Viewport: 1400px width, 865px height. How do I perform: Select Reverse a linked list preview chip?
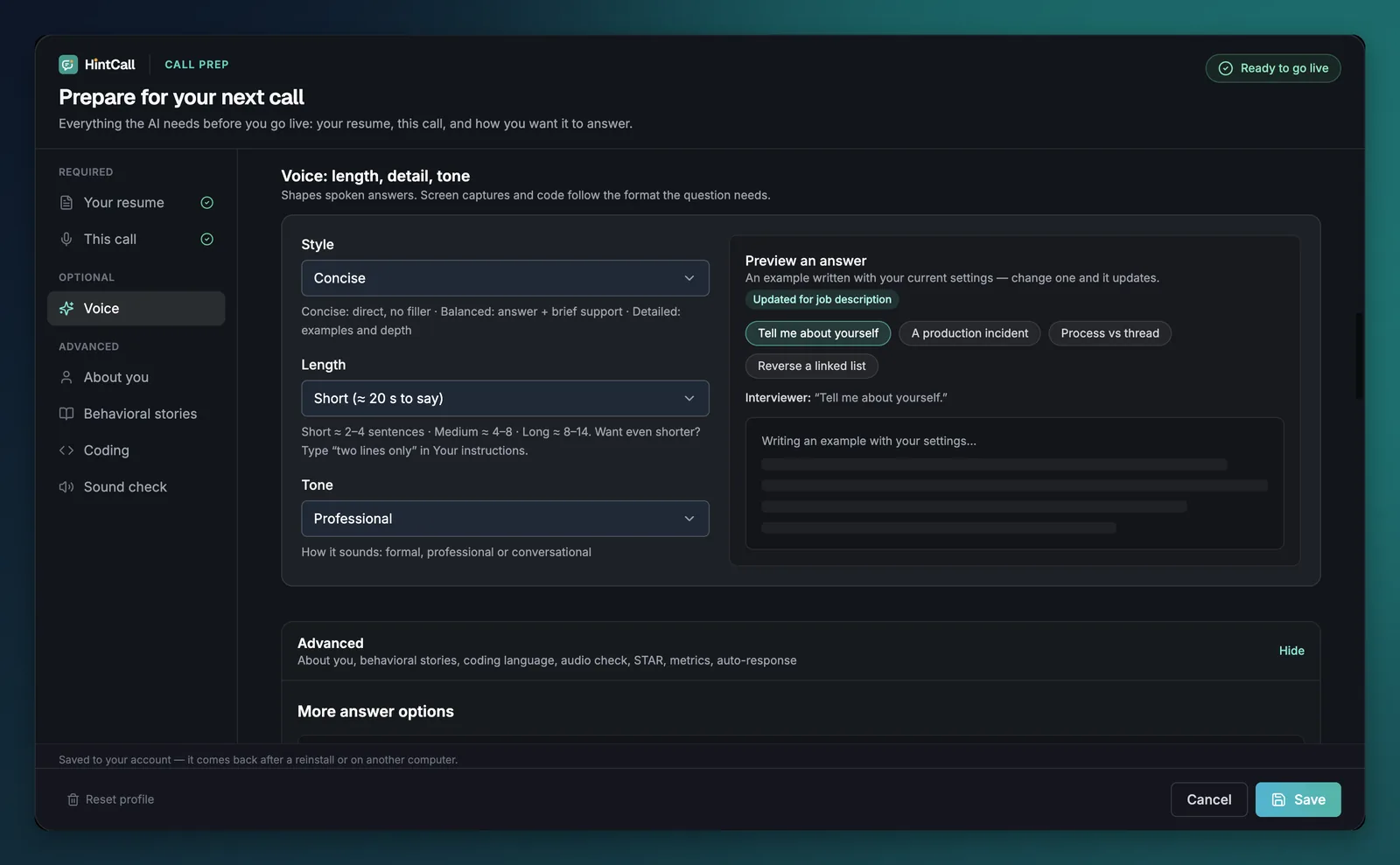(x=812, y=366)
